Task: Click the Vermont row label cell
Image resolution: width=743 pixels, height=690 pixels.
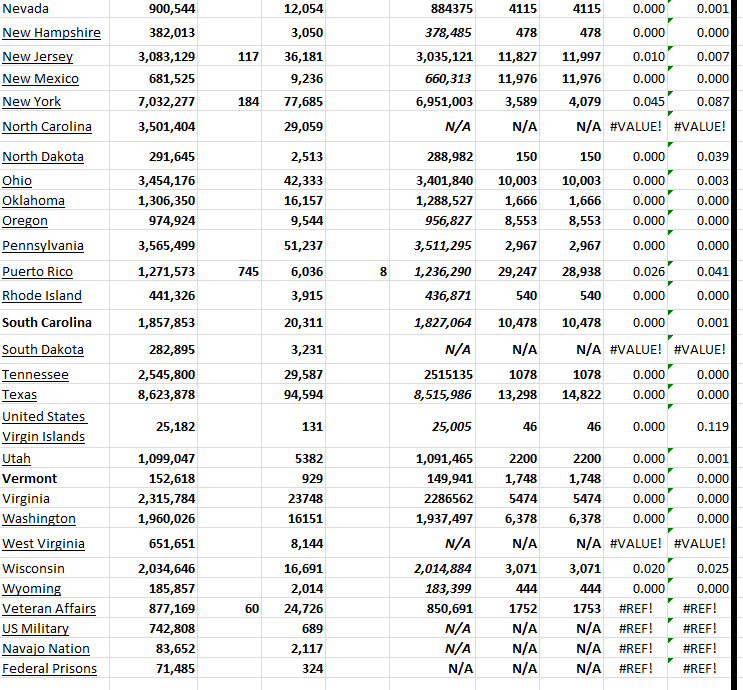Action: (x=30, y=479)
